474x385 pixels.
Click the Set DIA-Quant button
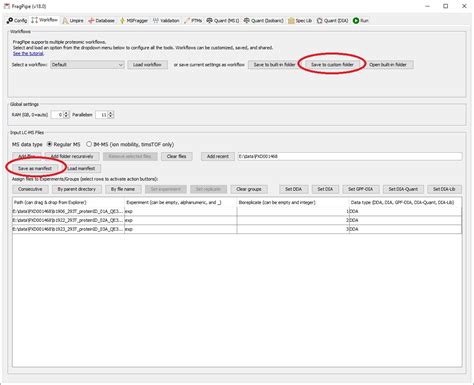[x=403, y=189]
